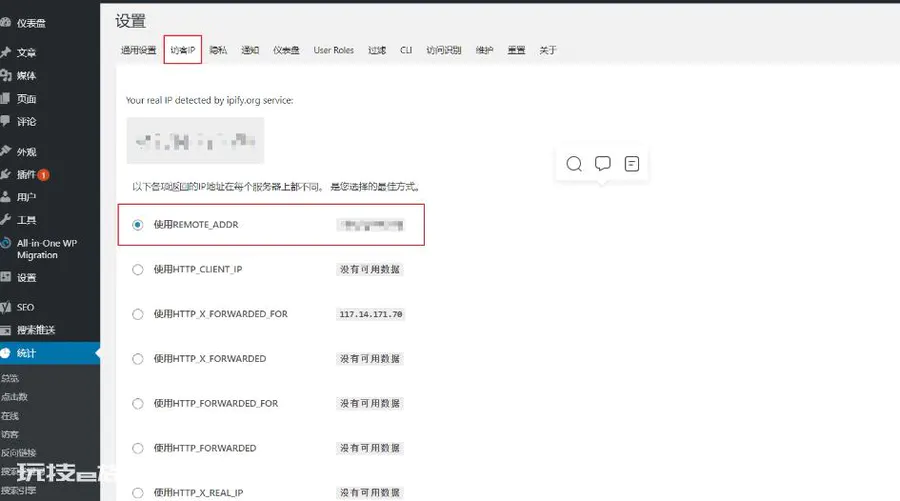Click the search icon in floating toolbar
Viewport: 900px width, 501px height.
(574, 164)
